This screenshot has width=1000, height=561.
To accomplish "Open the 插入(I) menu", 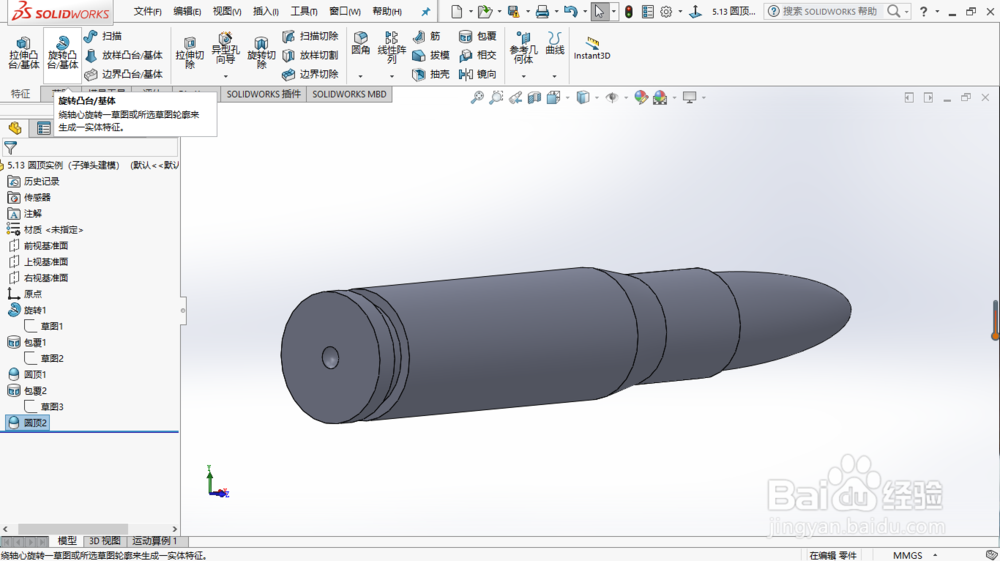I will pyautogui.click(x=266, y=11).
